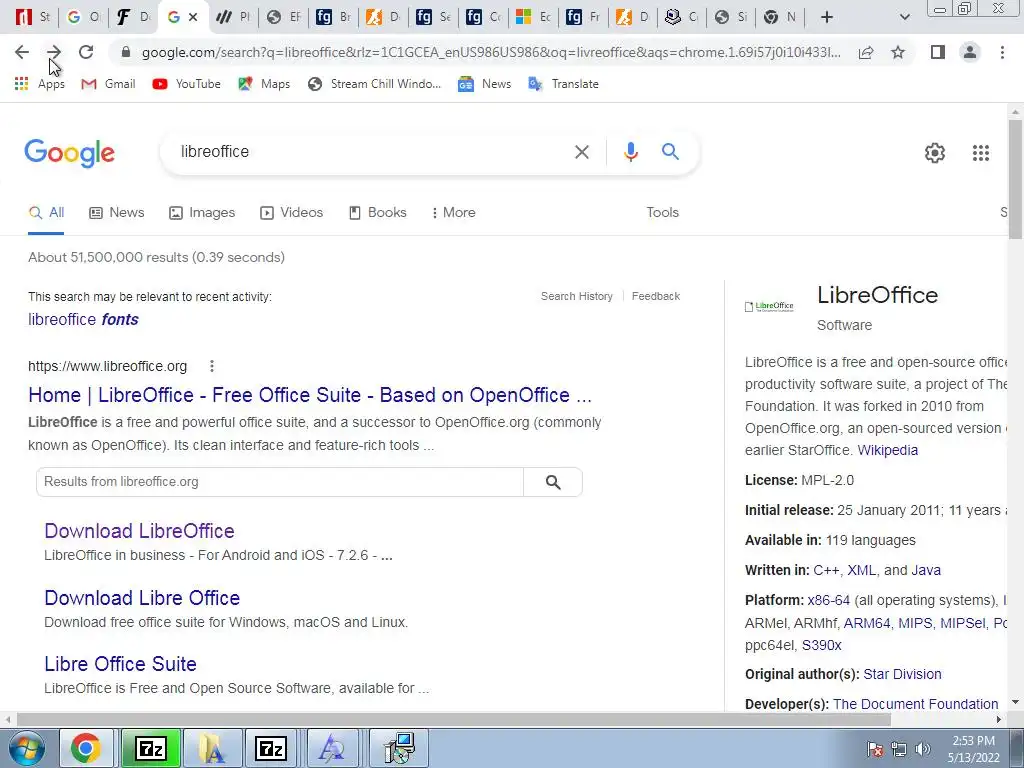Screen dimensions: 1024x768
Task: Open the Apps bookmark shortcut
Action: tap(39, 84)
